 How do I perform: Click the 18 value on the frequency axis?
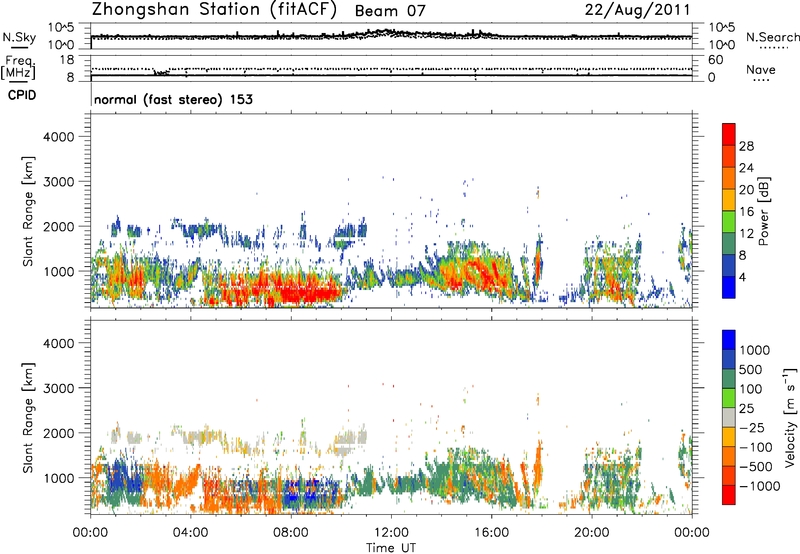pyautogui.click(x=67, y=60)
